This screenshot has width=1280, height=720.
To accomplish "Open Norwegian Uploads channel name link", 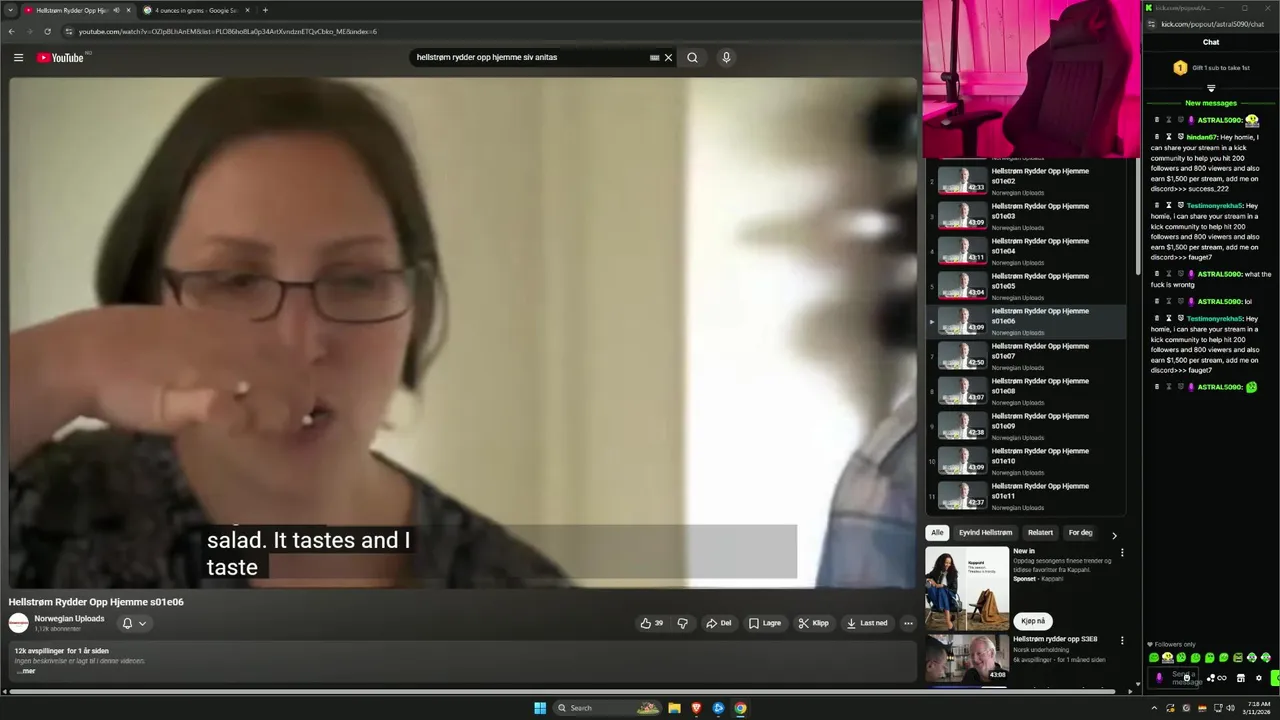I will point(69,618).
